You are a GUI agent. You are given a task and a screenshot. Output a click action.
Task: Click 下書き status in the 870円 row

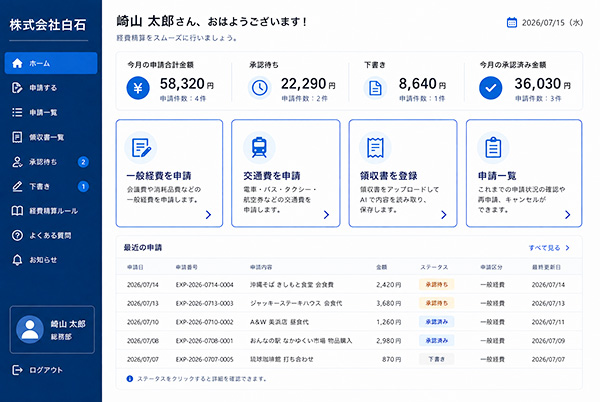(437, 359)
